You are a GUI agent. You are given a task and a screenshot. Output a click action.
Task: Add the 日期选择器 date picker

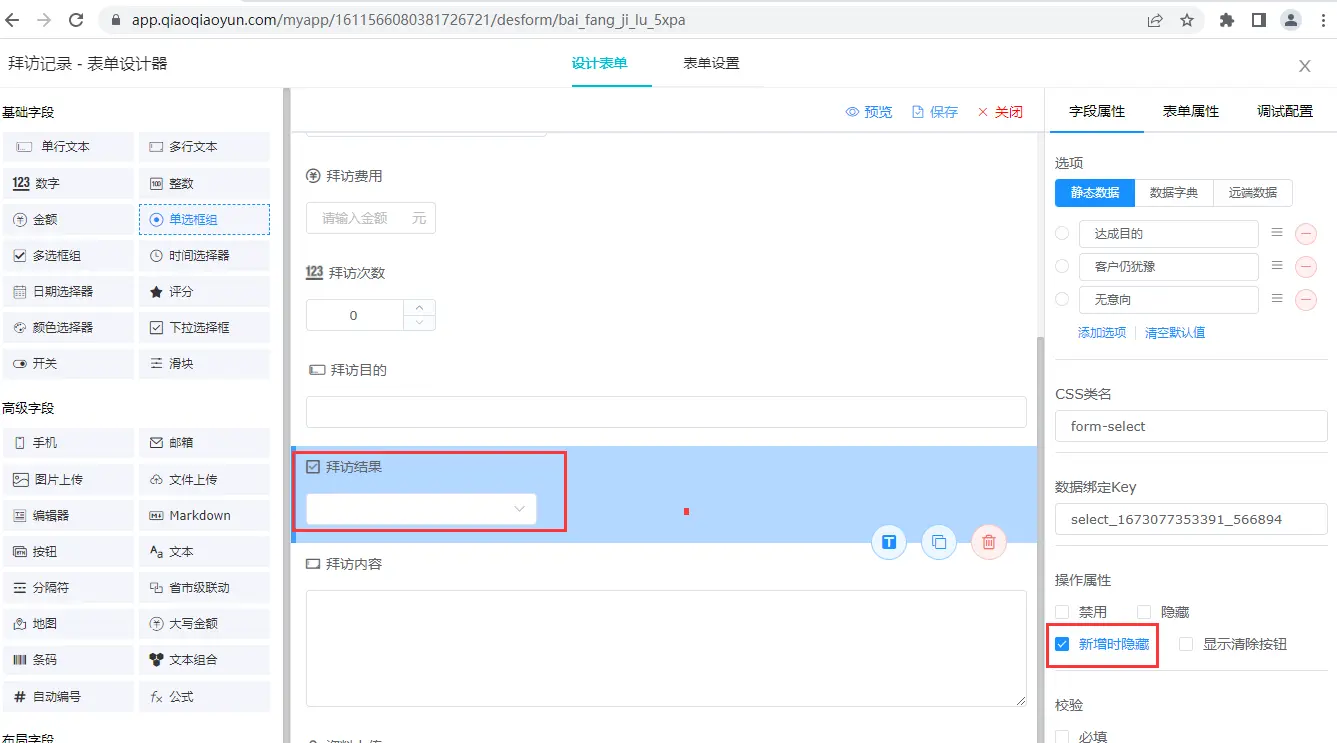68,291
